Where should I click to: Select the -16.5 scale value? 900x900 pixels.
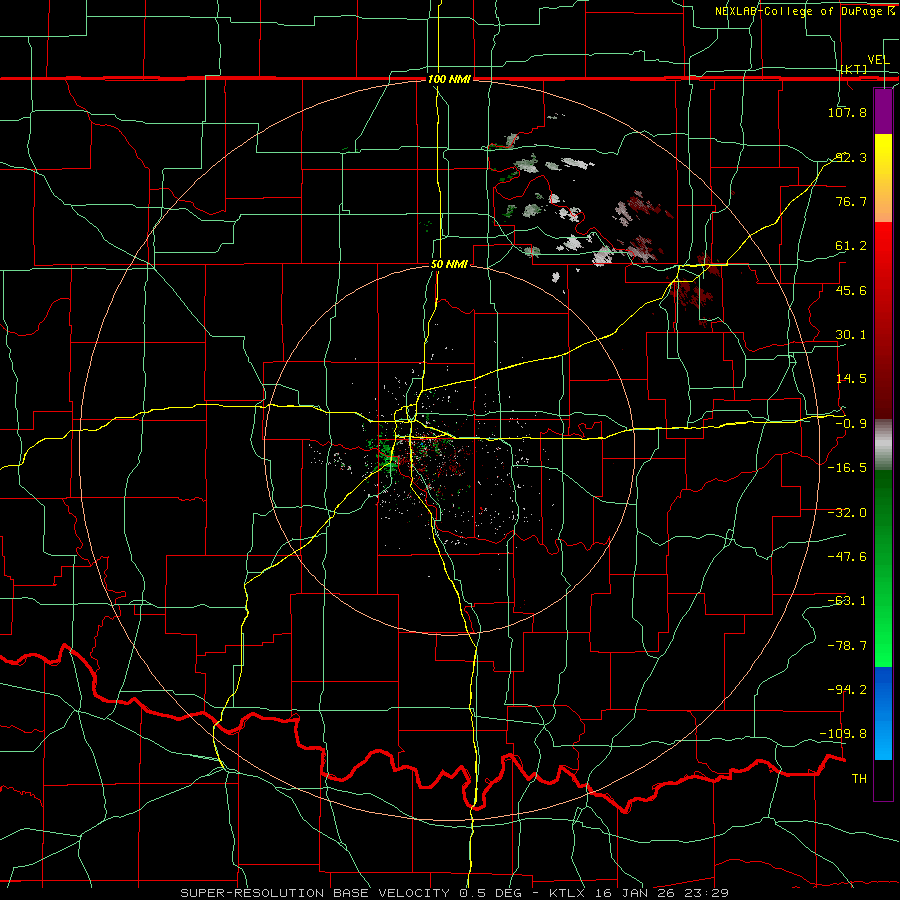(847, 468)
